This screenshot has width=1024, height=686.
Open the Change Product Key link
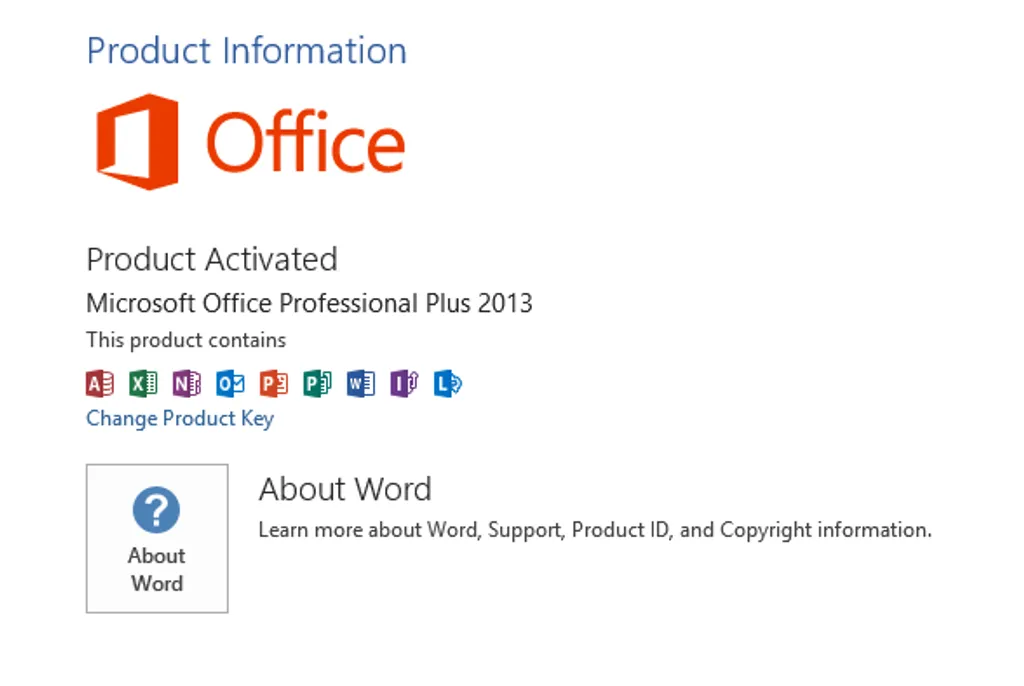(180, 419)
